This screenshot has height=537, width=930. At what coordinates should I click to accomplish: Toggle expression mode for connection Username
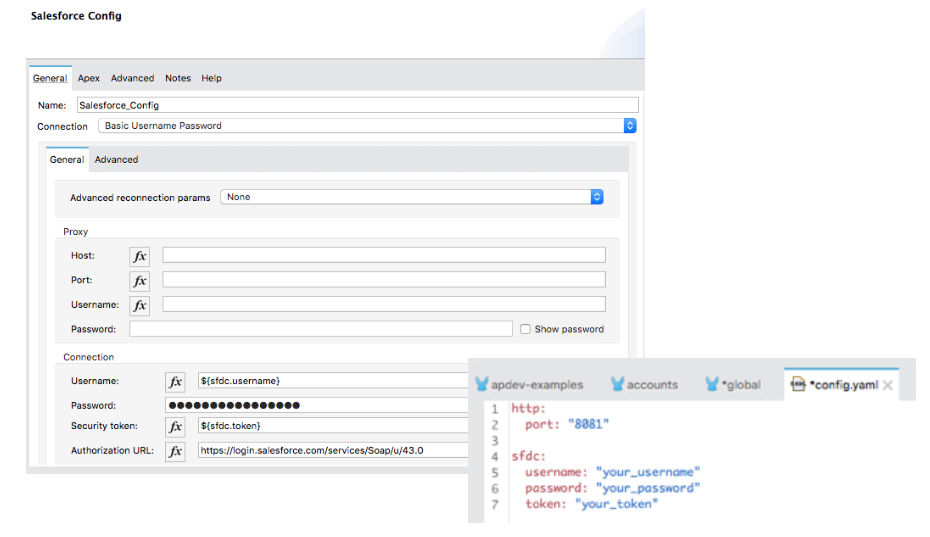point(175,382)
